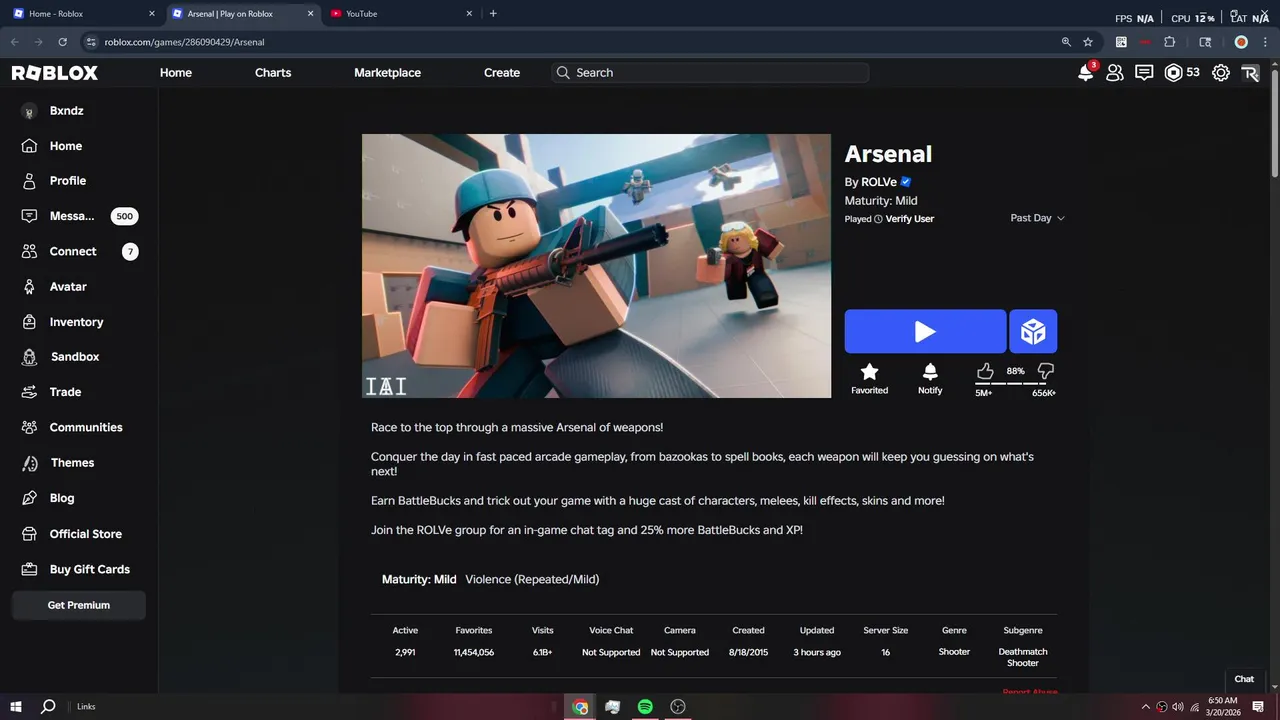Click the Roblox search field

click(710, 73)
